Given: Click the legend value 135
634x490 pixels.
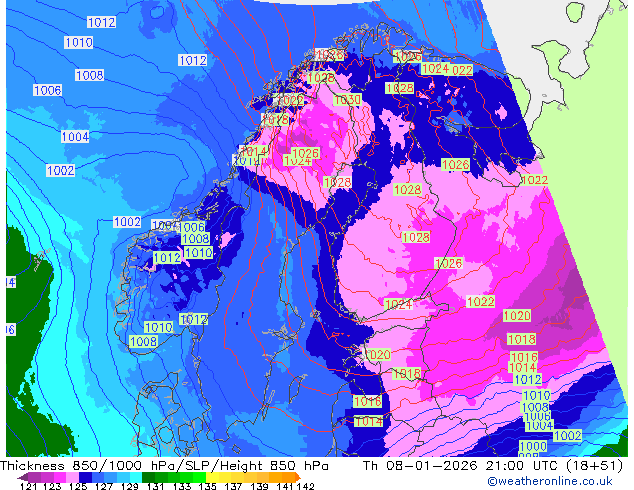Looking at the screenshot, I should point(207,486).
